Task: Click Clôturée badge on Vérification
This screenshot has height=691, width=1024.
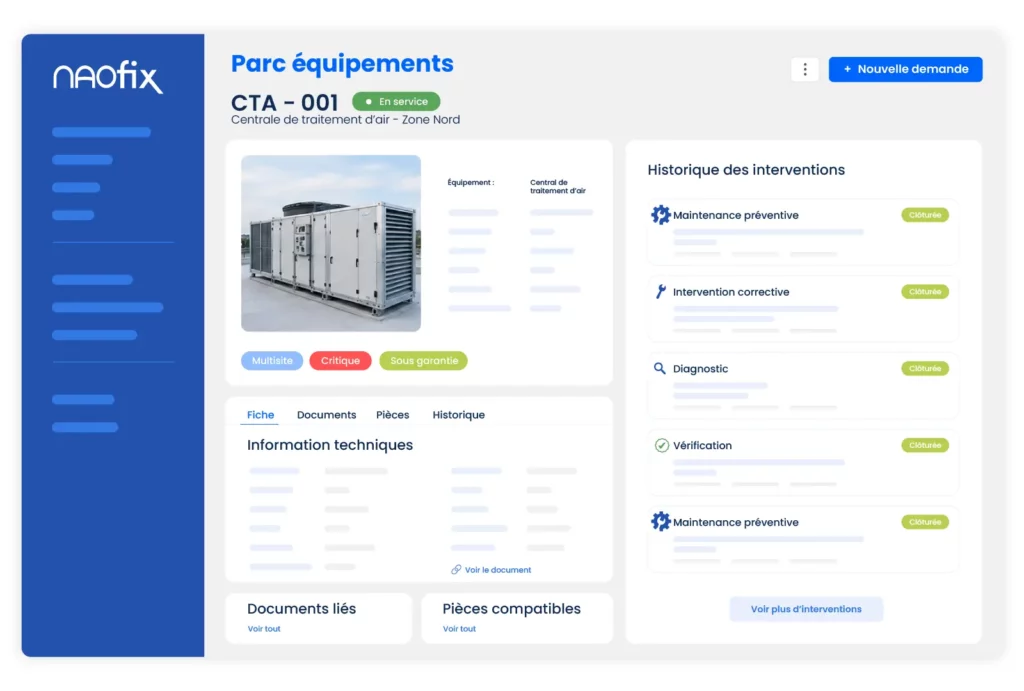Action: pyautogui.click(x=925, y=445)
